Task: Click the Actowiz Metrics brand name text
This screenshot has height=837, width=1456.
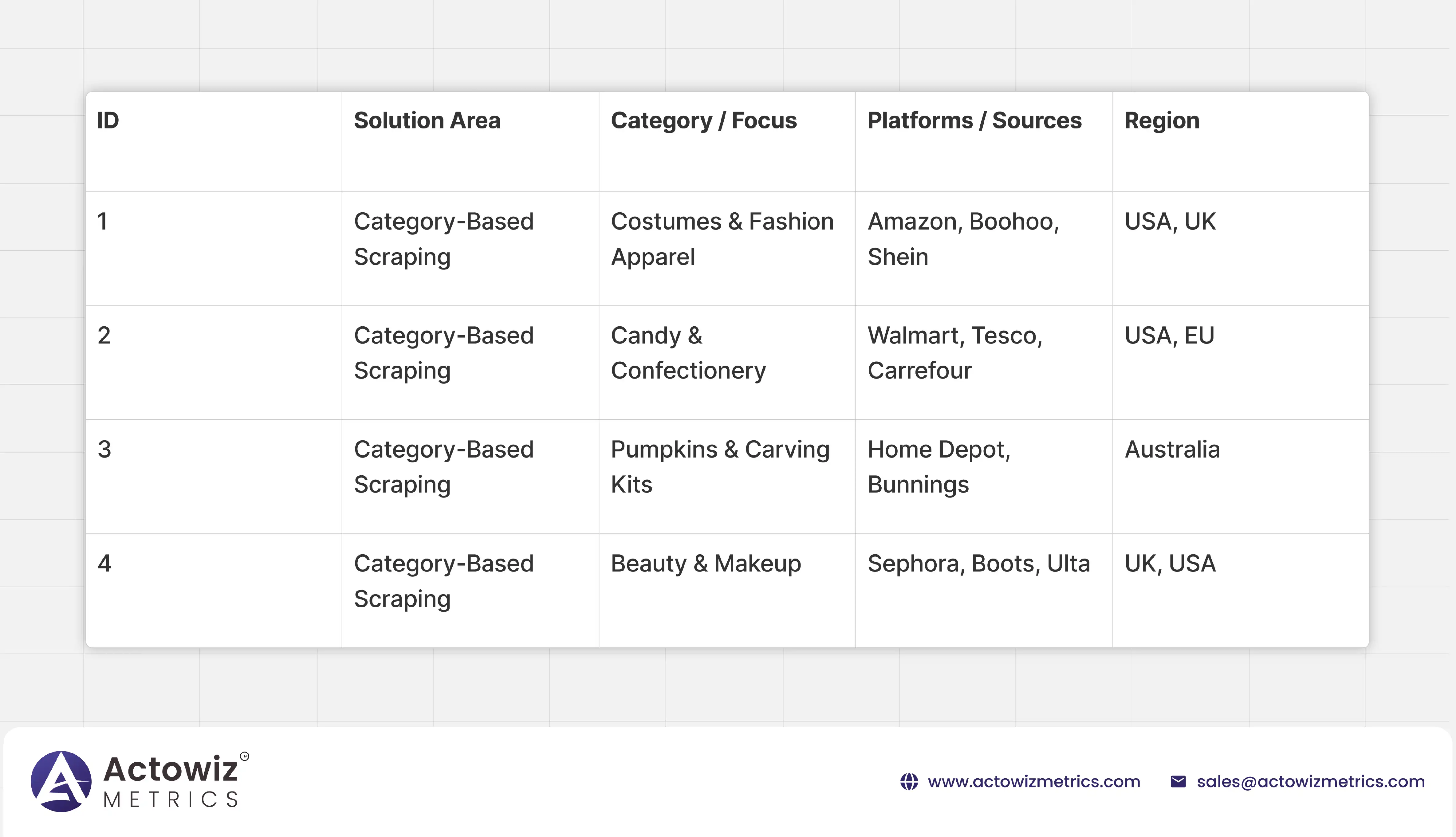Action: pyautogui.click(x=171, y=781)
